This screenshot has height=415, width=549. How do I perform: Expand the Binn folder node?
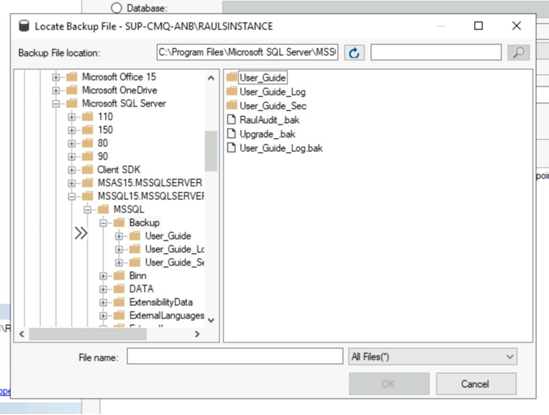pos(103,276)
